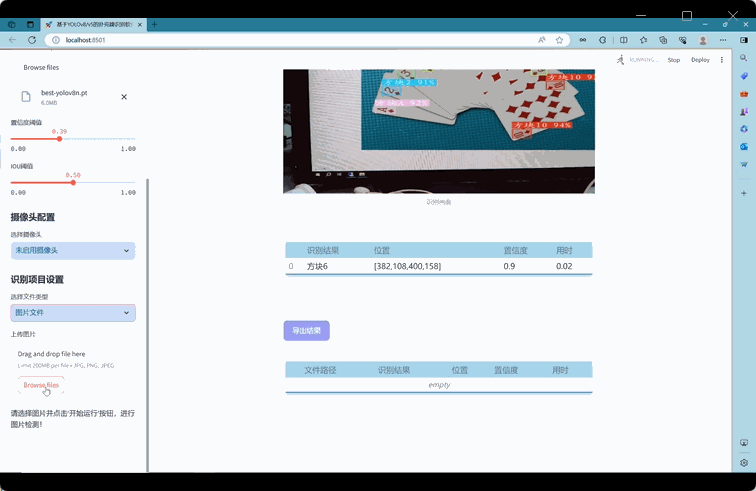756x491 pixels.
Task: Open the games chess icon in sidebar
Action: tap(743, 111)
